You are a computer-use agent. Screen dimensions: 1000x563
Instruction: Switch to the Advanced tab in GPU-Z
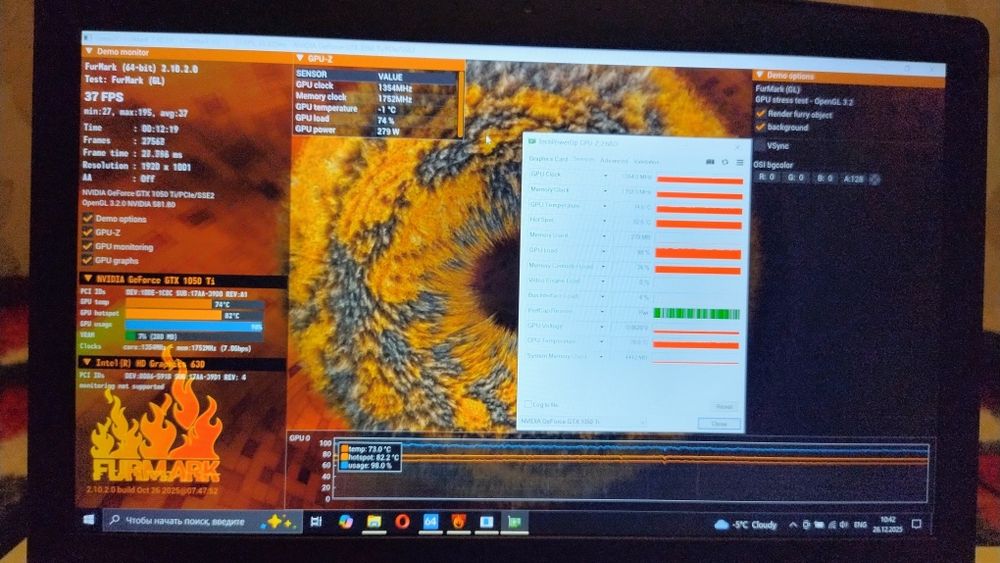coord(614,161)
